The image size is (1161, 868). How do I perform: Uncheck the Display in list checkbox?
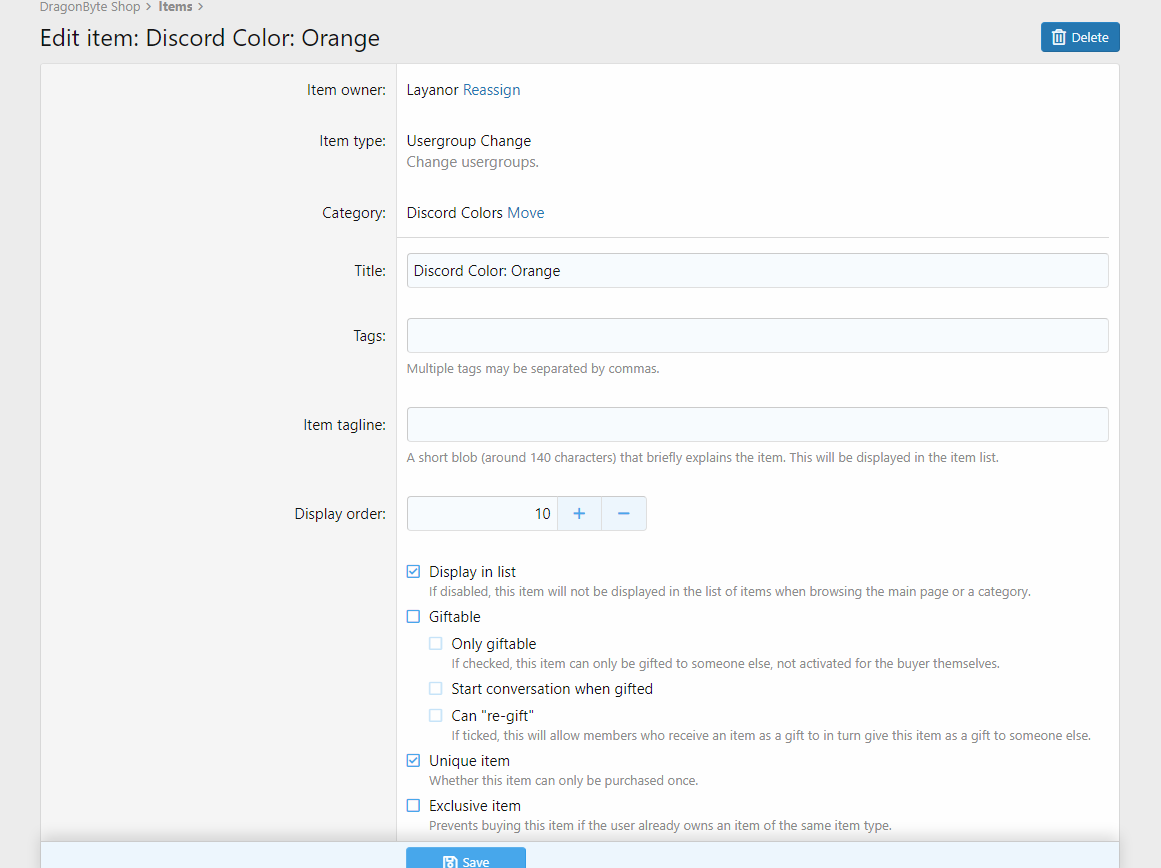point(413,572)
